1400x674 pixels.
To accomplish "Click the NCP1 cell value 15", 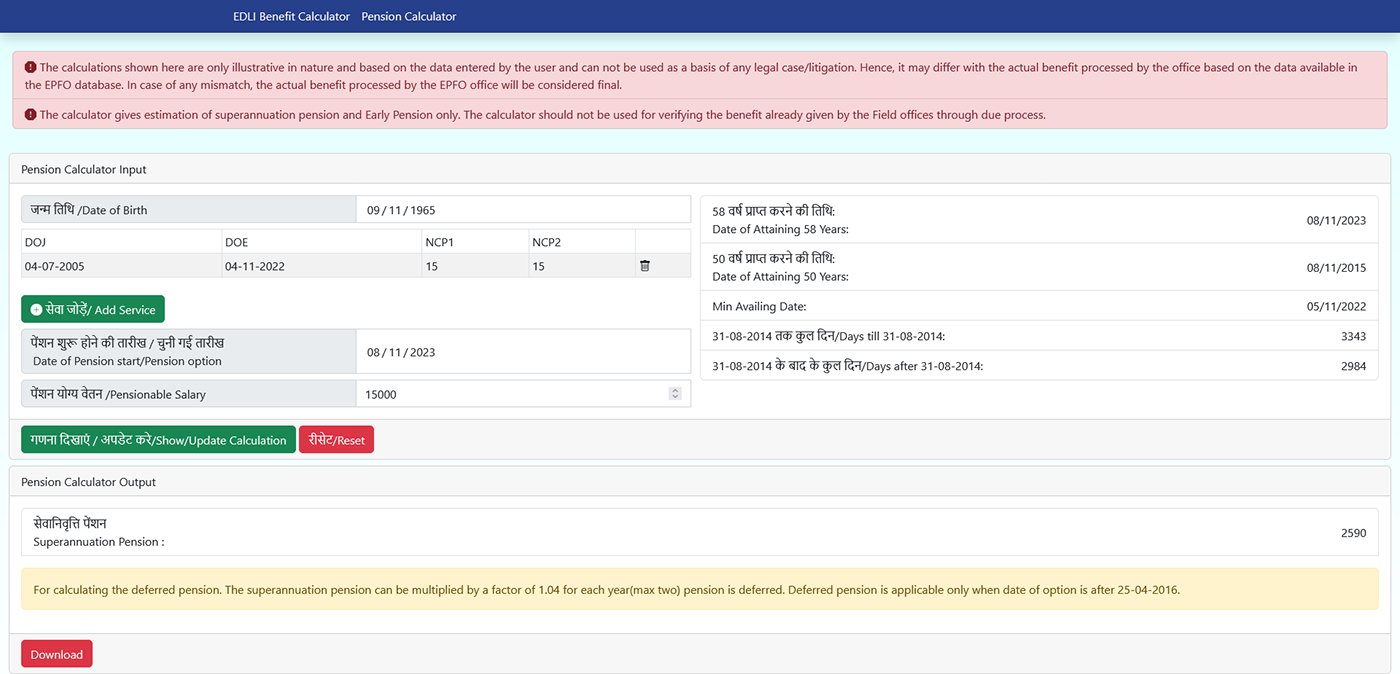I will 432,266.
